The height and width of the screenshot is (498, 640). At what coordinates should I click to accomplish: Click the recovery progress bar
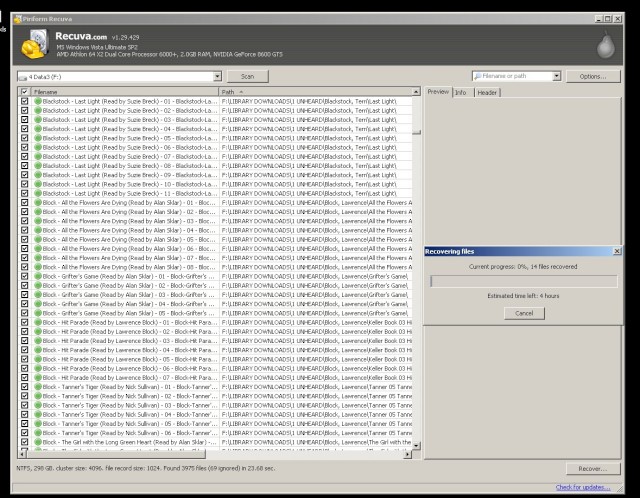point(524,281)
